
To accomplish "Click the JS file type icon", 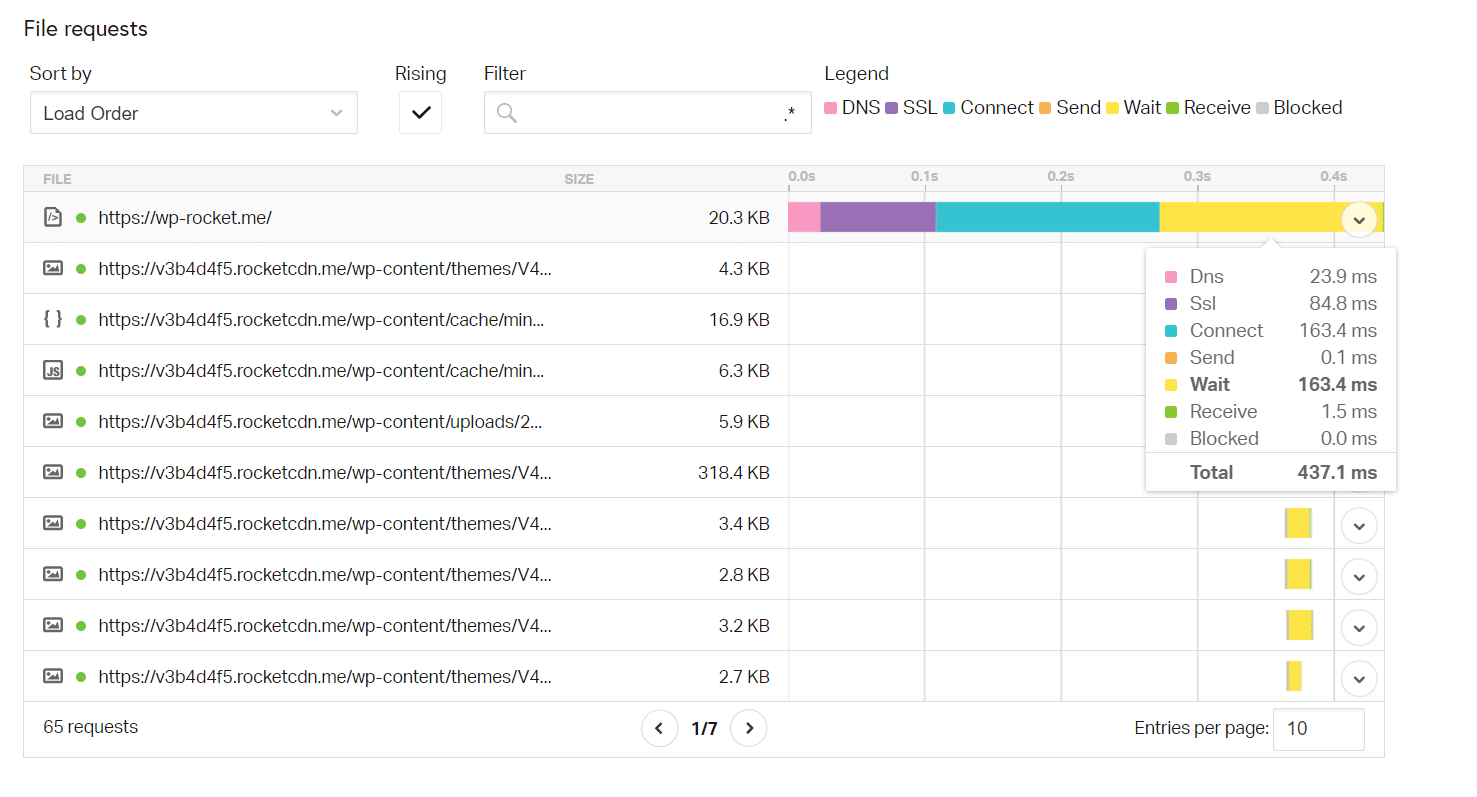I will 53,371.
